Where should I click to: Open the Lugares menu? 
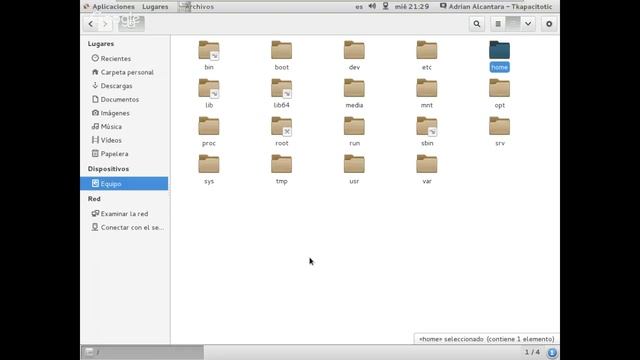(155, 7)
